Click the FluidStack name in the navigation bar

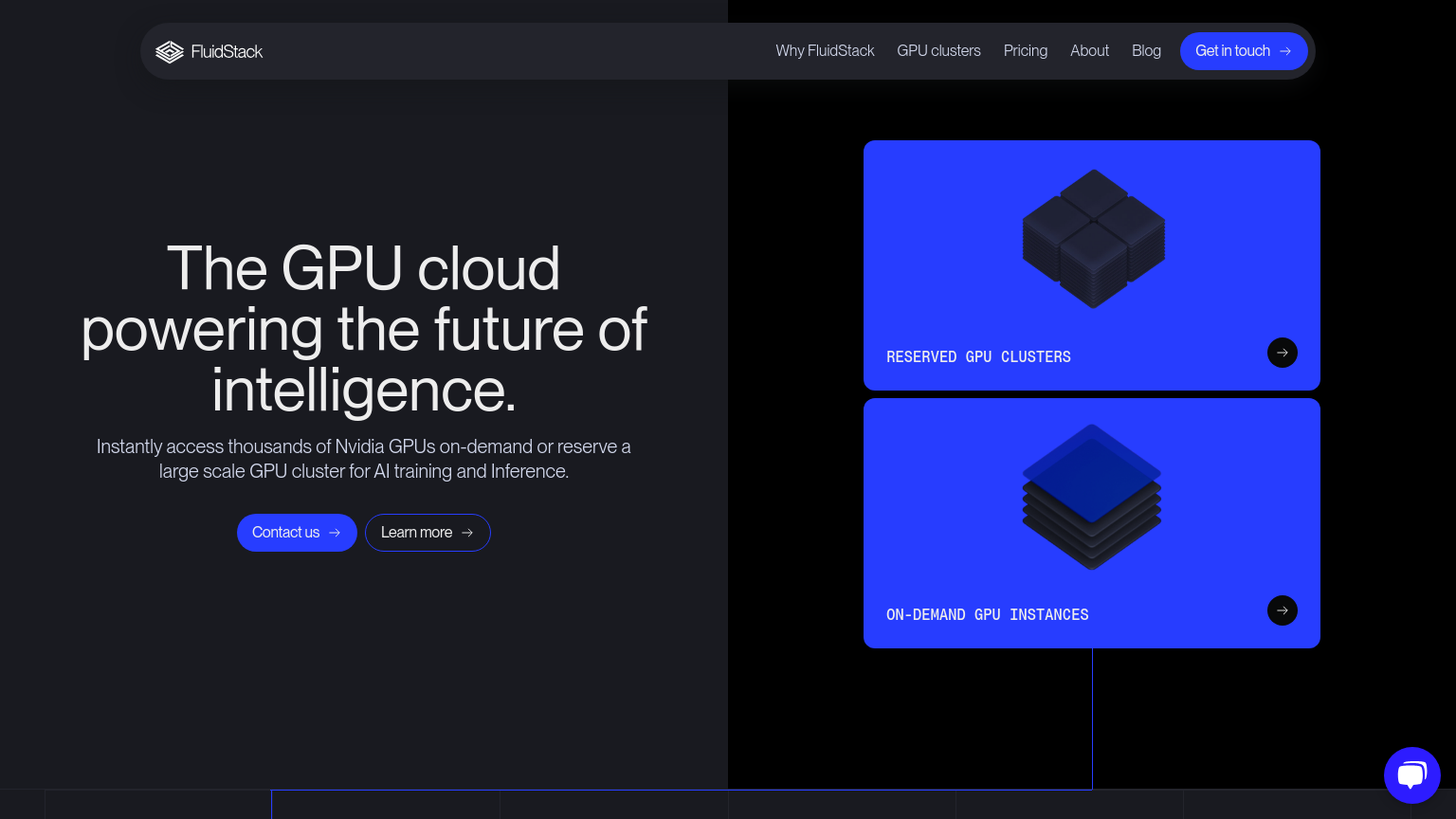click(227, 51)
